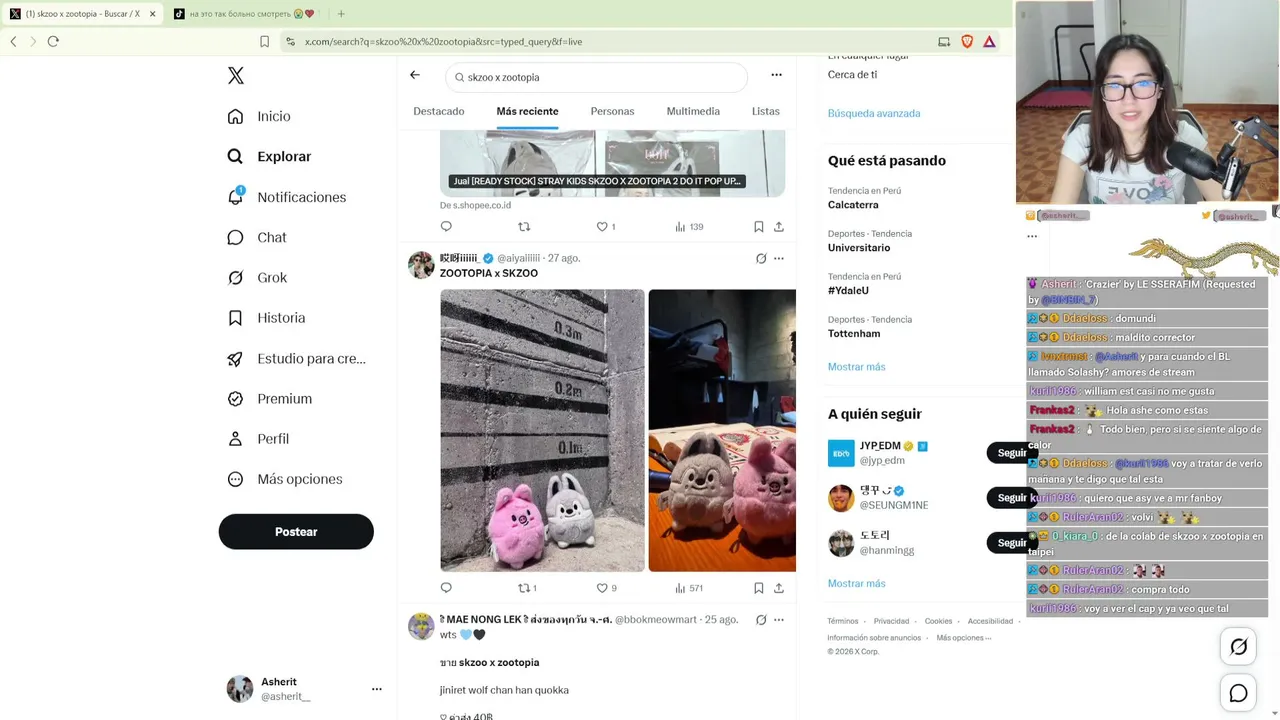Open more options on MAE NONG LEK post
The height and width of the screenshot is (720, 1280).
point(779,620)
